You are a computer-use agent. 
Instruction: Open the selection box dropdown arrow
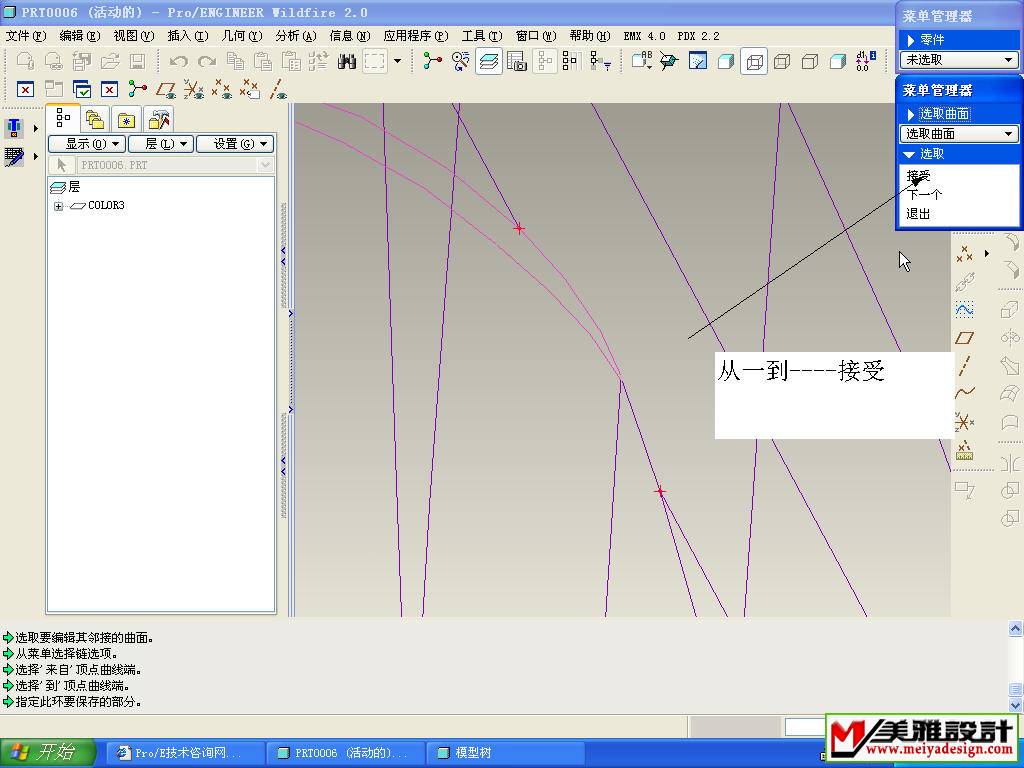point(397,61)
